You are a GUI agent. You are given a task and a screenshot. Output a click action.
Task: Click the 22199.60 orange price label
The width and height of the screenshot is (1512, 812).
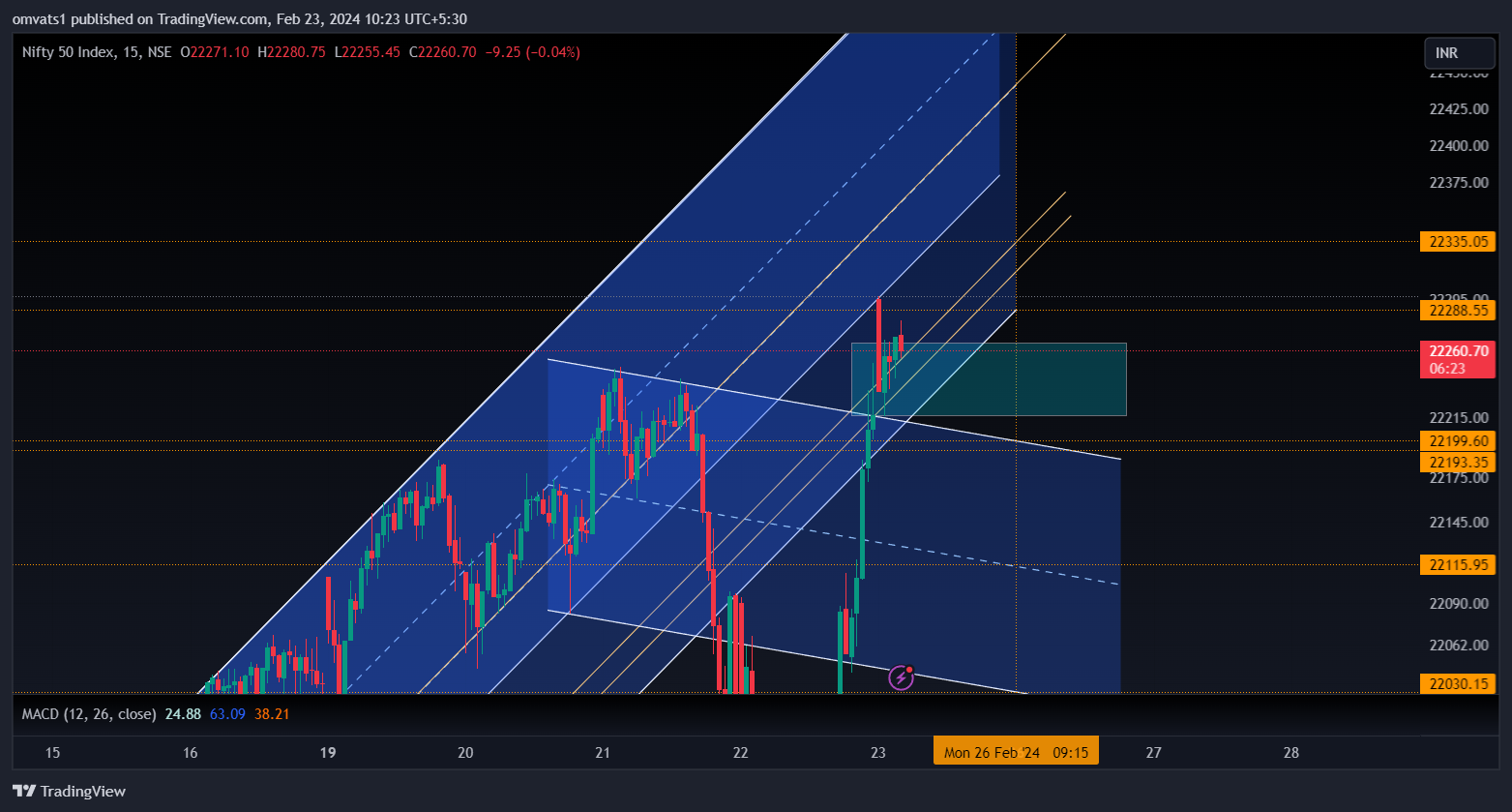tap(1458, 441)
